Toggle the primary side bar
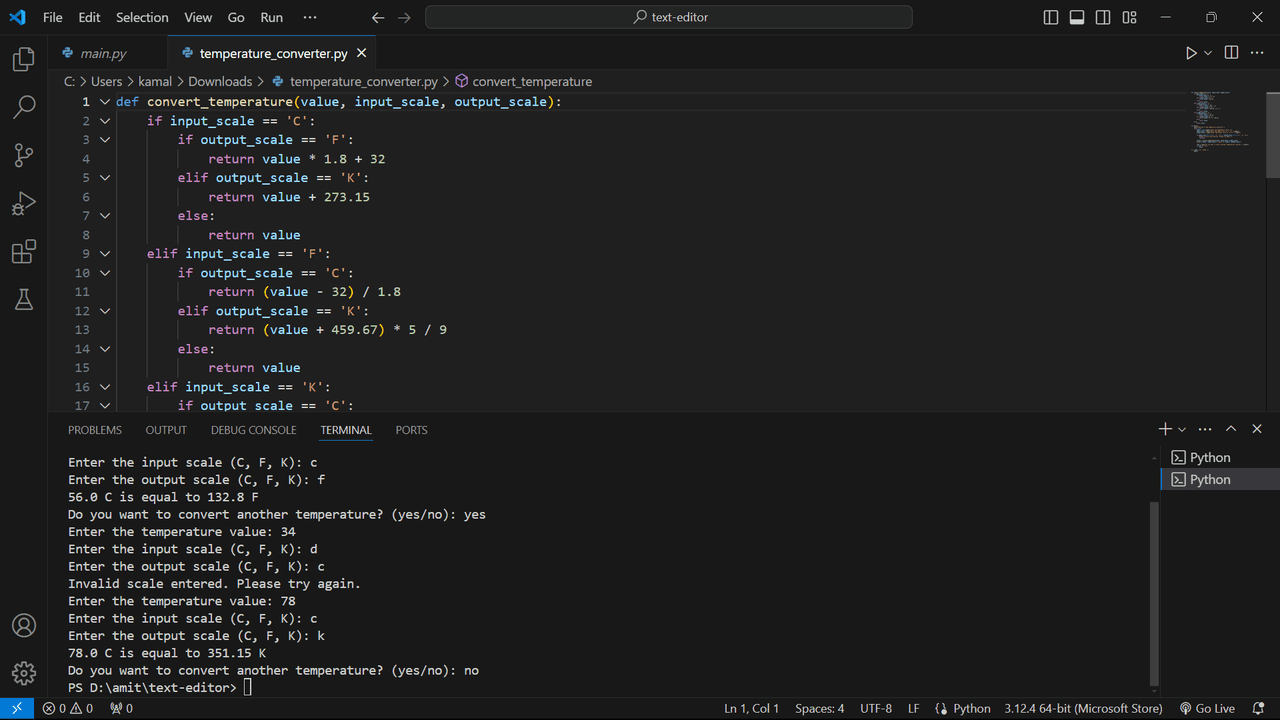 (x=1051, y=17)
